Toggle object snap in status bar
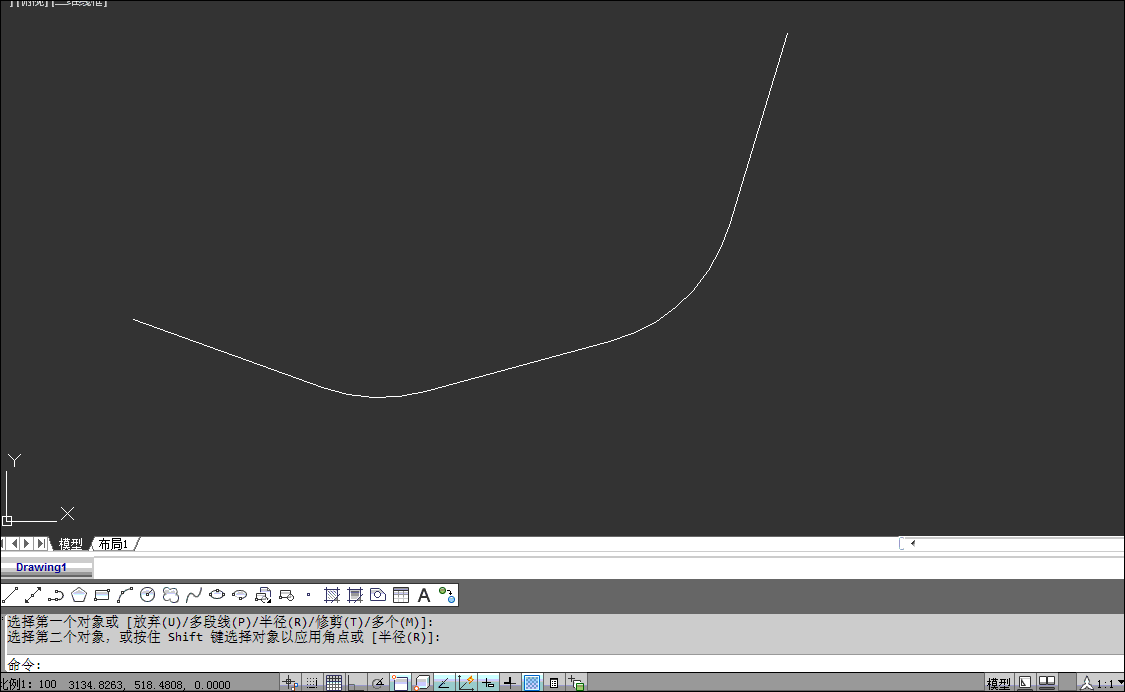1125x692 pixels. pyautogui.click(x=400, y=683)
